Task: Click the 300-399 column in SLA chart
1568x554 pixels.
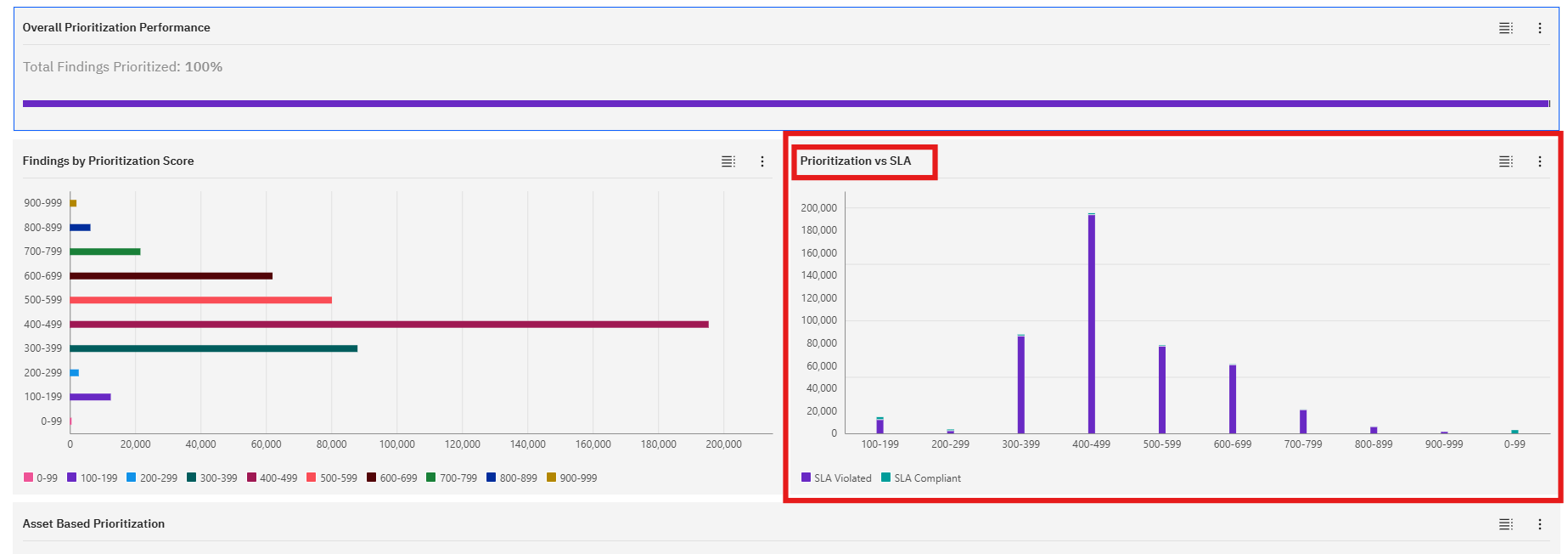Action: tap(1020, 384)
